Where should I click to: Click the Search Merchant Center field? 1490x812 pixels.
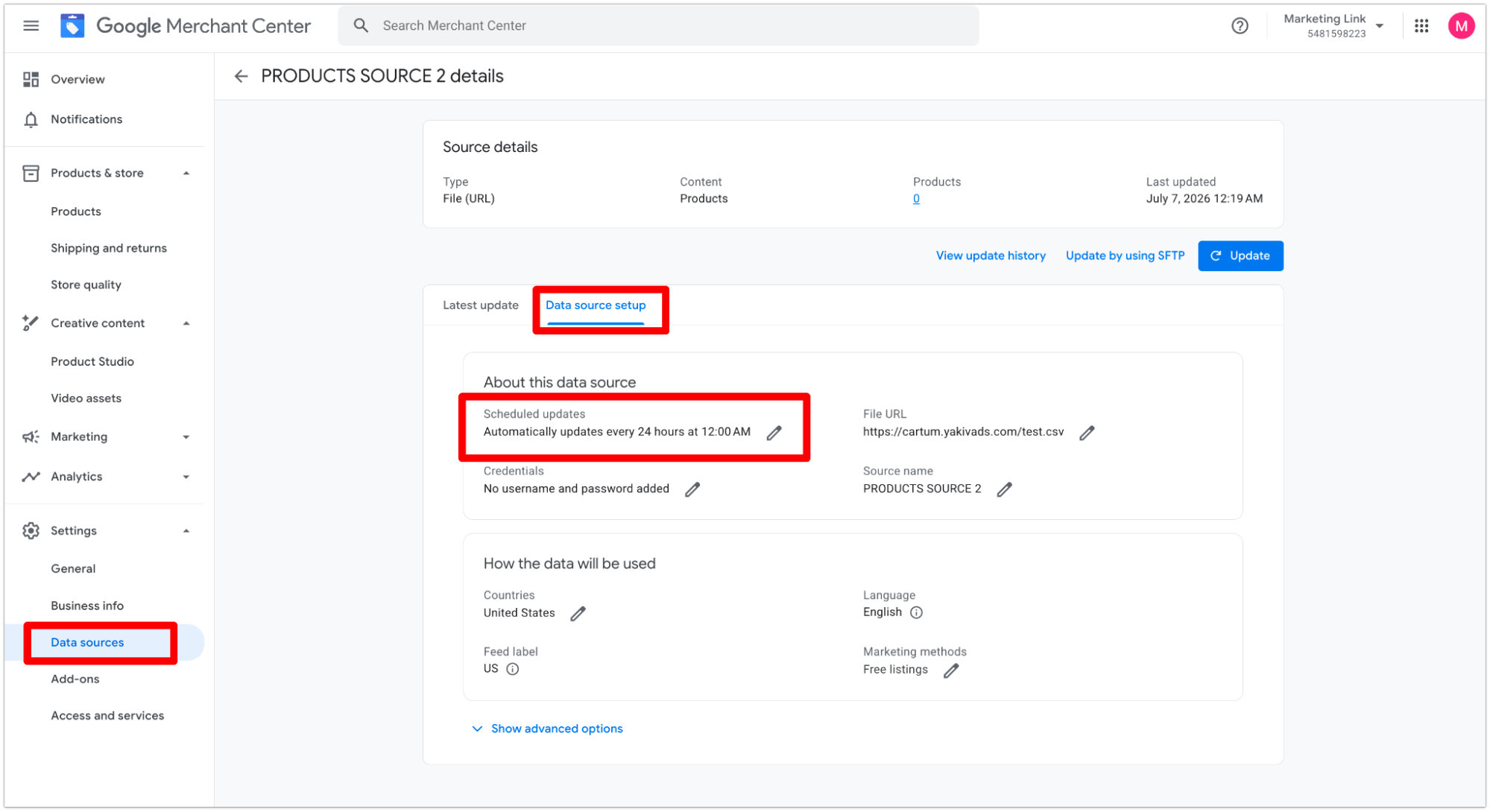click(658, 26)
